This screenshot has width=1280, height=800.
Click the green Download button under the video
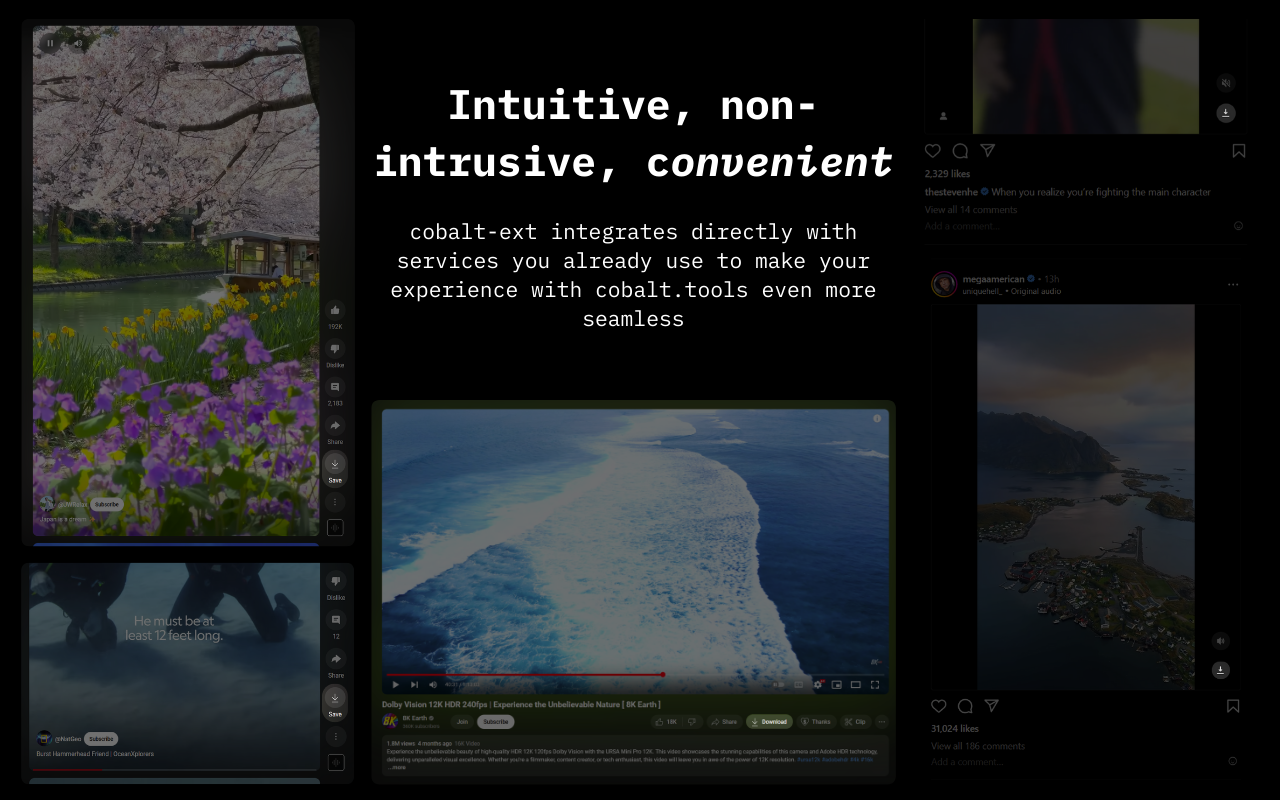tap(769, 722)
